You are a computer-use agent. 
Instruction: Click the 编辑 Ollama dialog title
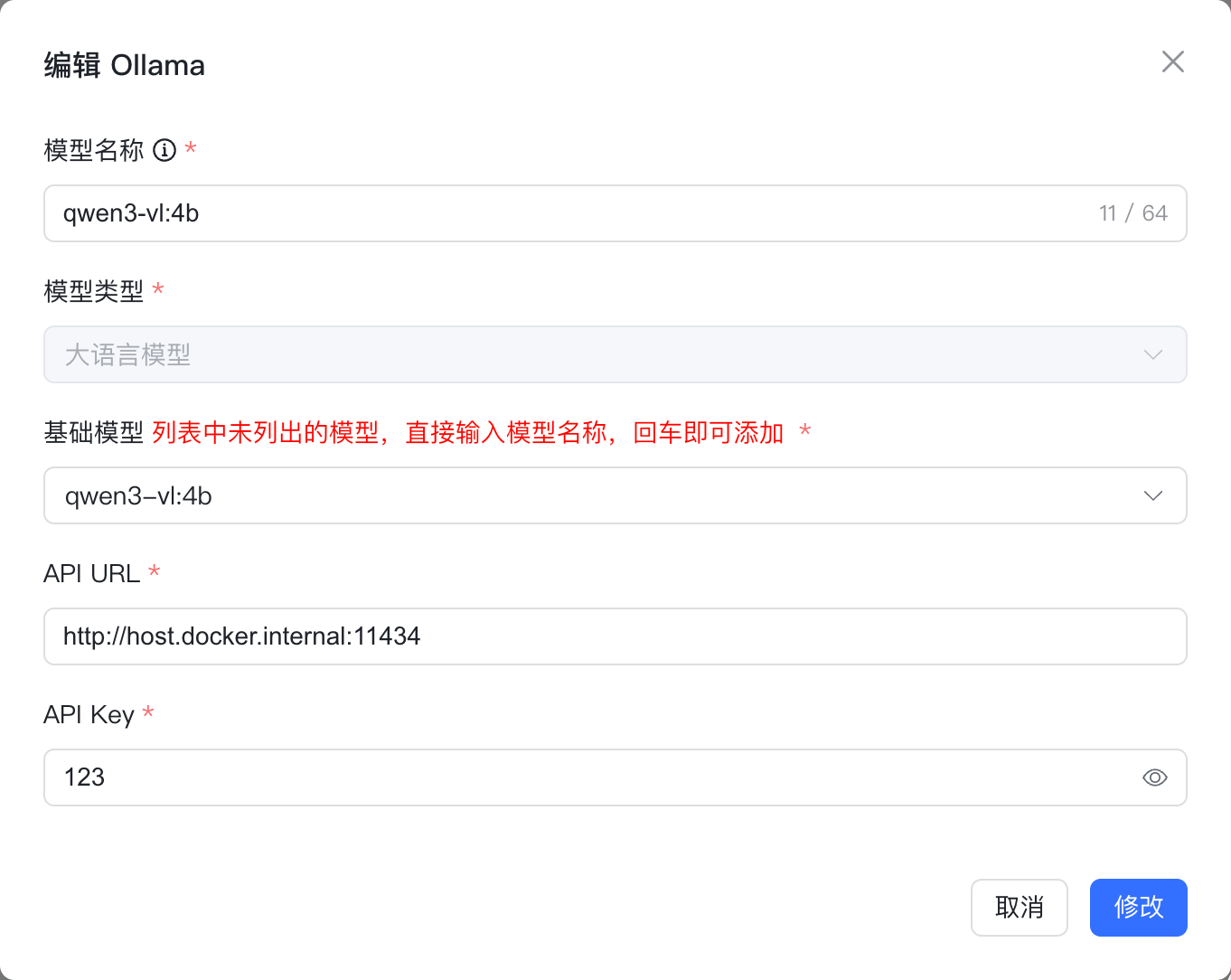click(125, 65)
